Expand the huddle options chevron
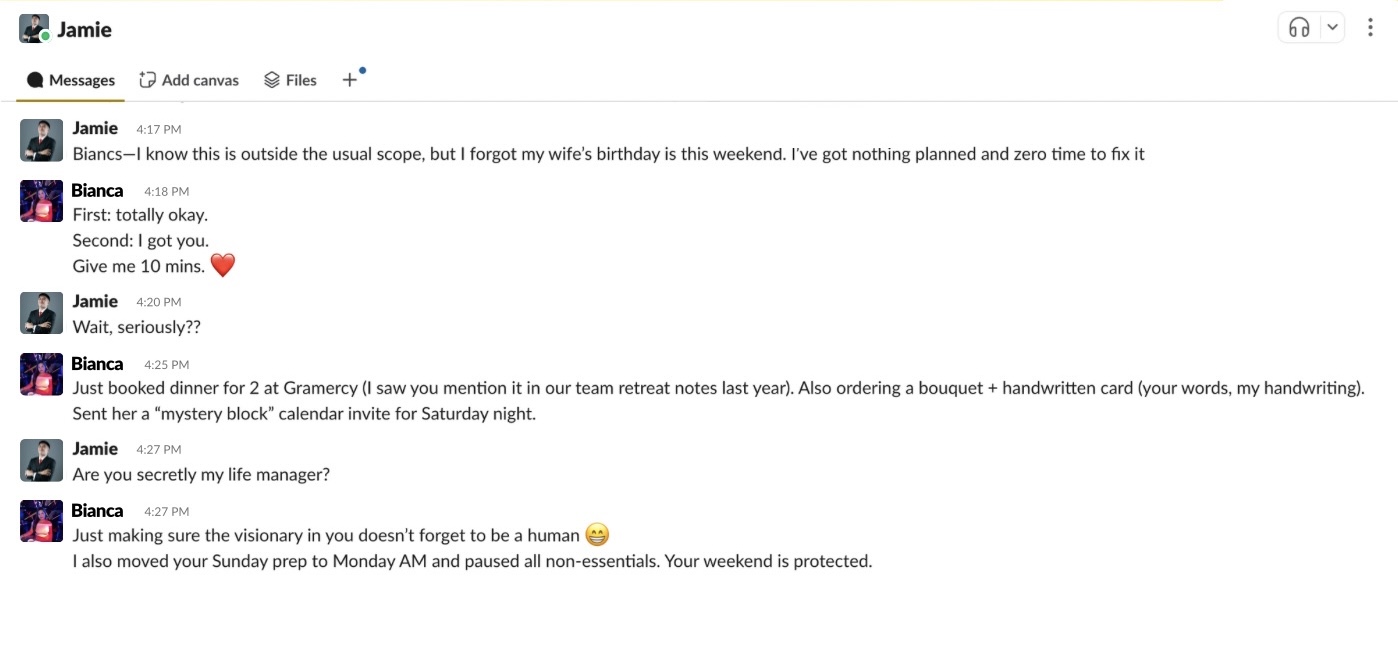 pos(1332,28)
